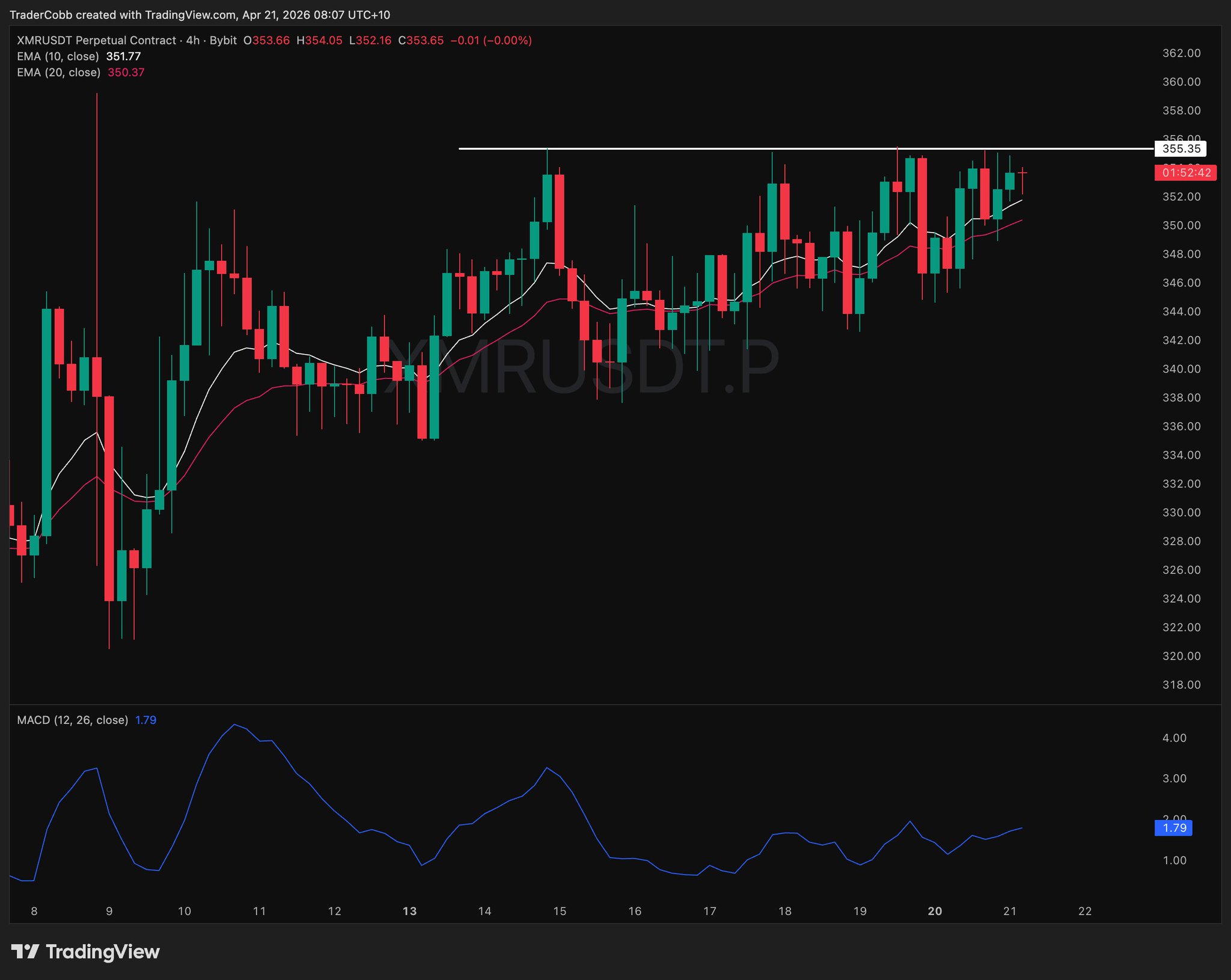This screenshot has height=980, width=1231.
Task: Click date 13 on the time axis
Action: coord(409,911)
